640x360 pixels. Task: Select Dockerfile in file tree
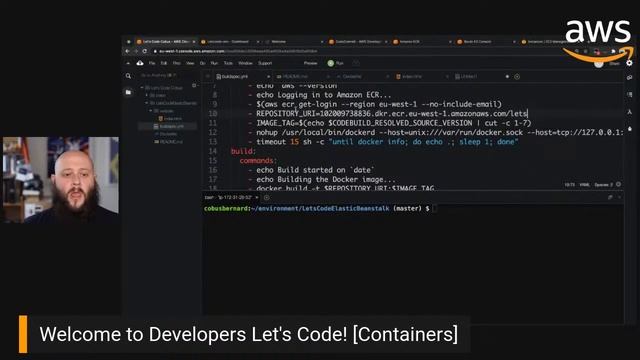[x=166, y=134]
